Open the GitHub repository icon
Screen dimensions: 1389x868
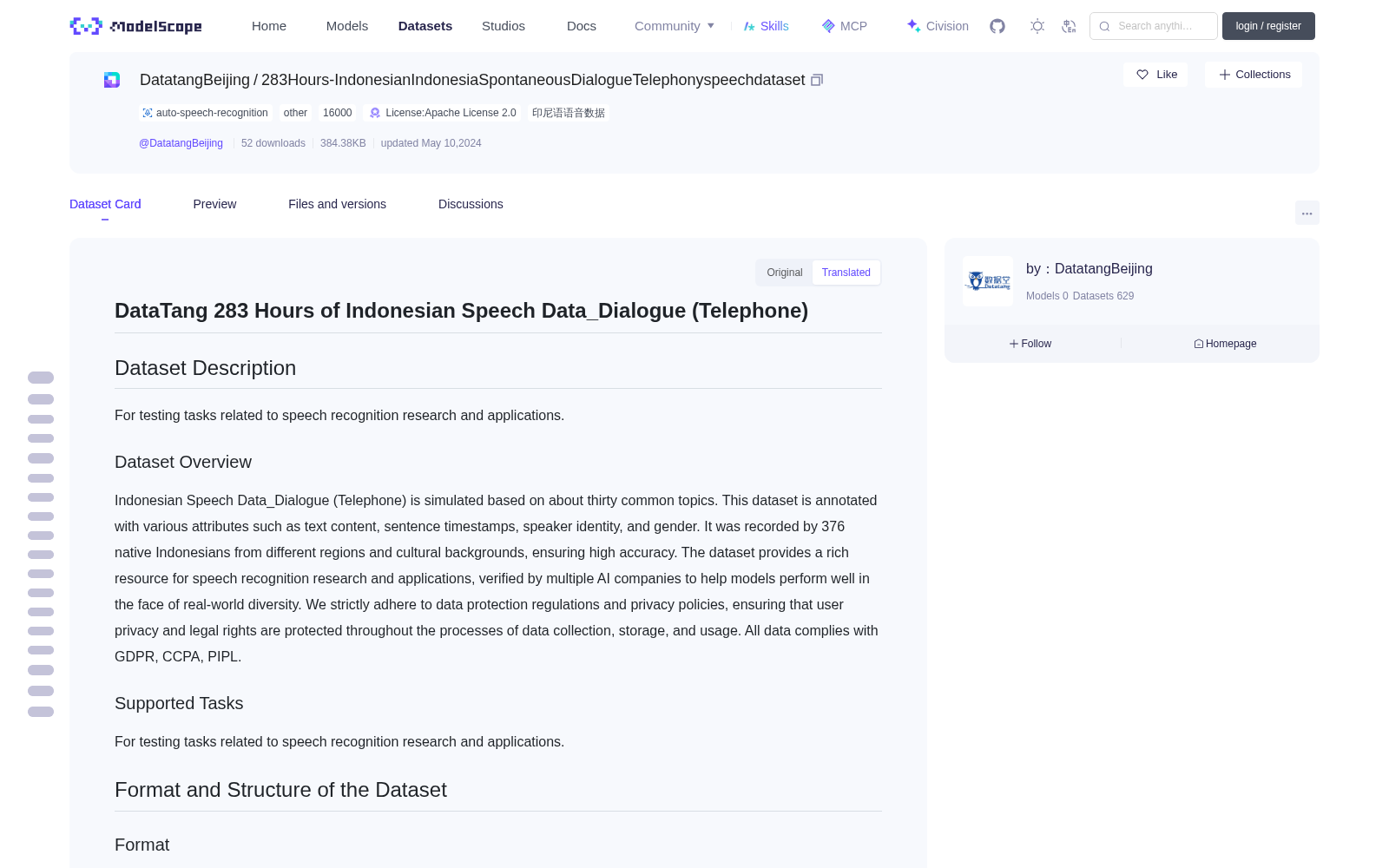tap(997, 26)
